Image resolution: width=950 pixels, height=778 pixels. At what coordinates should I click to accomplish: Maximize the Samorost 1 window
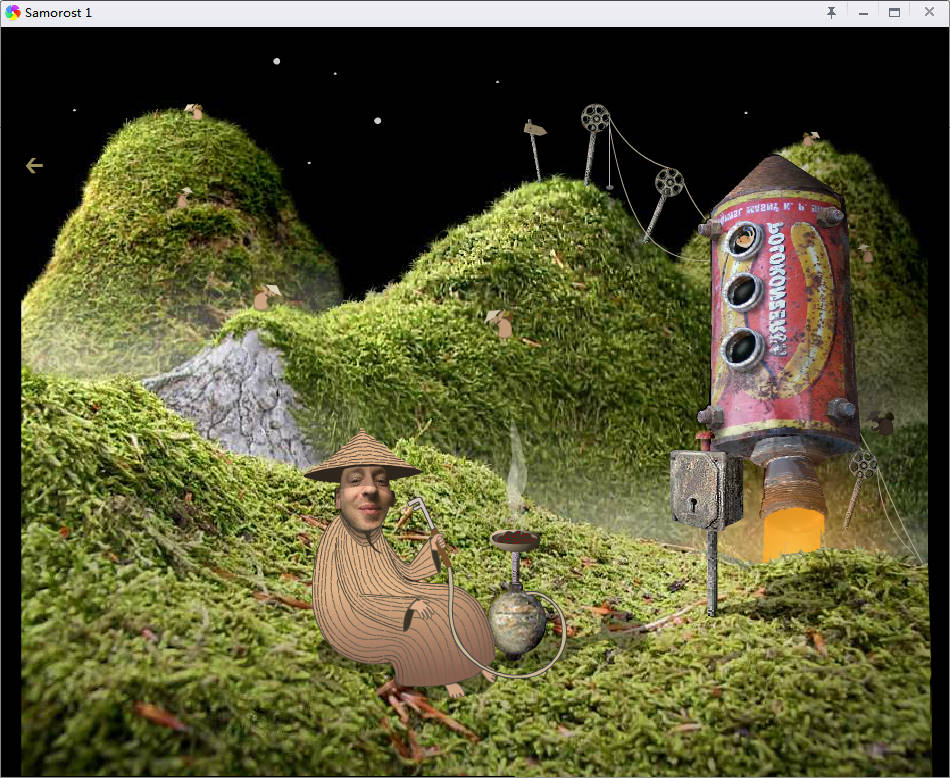coord(894,12)
